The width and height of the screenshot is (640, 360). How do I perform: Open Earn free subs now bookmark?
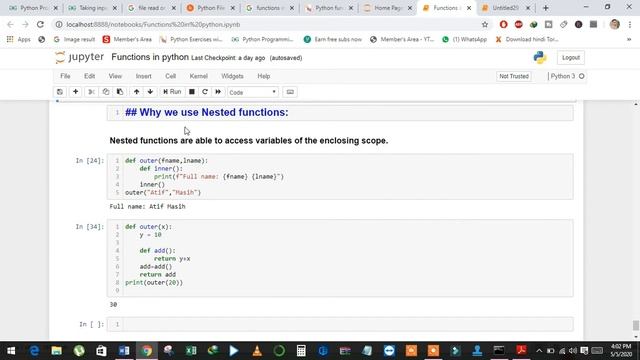[333, 40]
